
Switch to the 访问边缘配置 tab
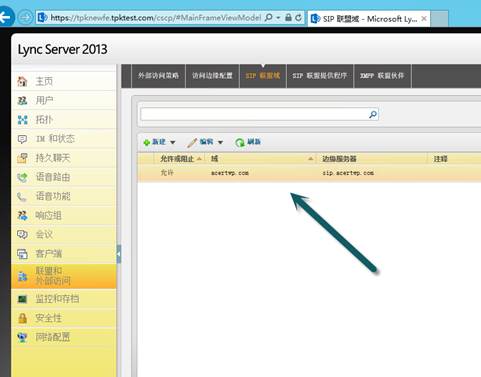212,76
